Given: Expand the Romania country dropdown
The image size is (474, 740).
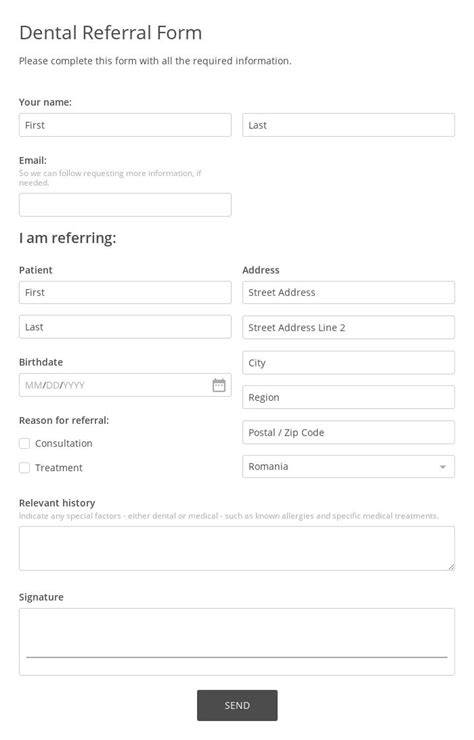Looking at the screenshot, I should 348,466.
